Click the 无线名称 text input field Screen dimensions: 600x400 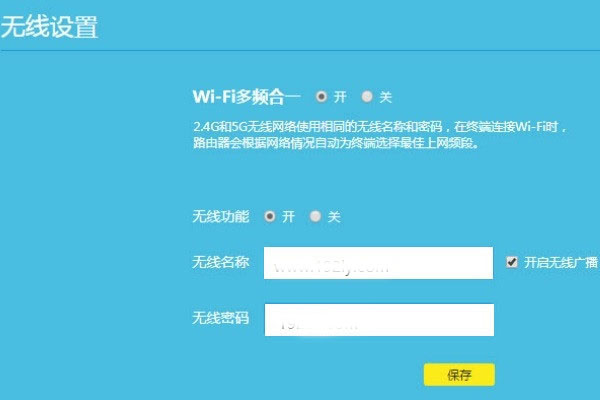[378, 263]
